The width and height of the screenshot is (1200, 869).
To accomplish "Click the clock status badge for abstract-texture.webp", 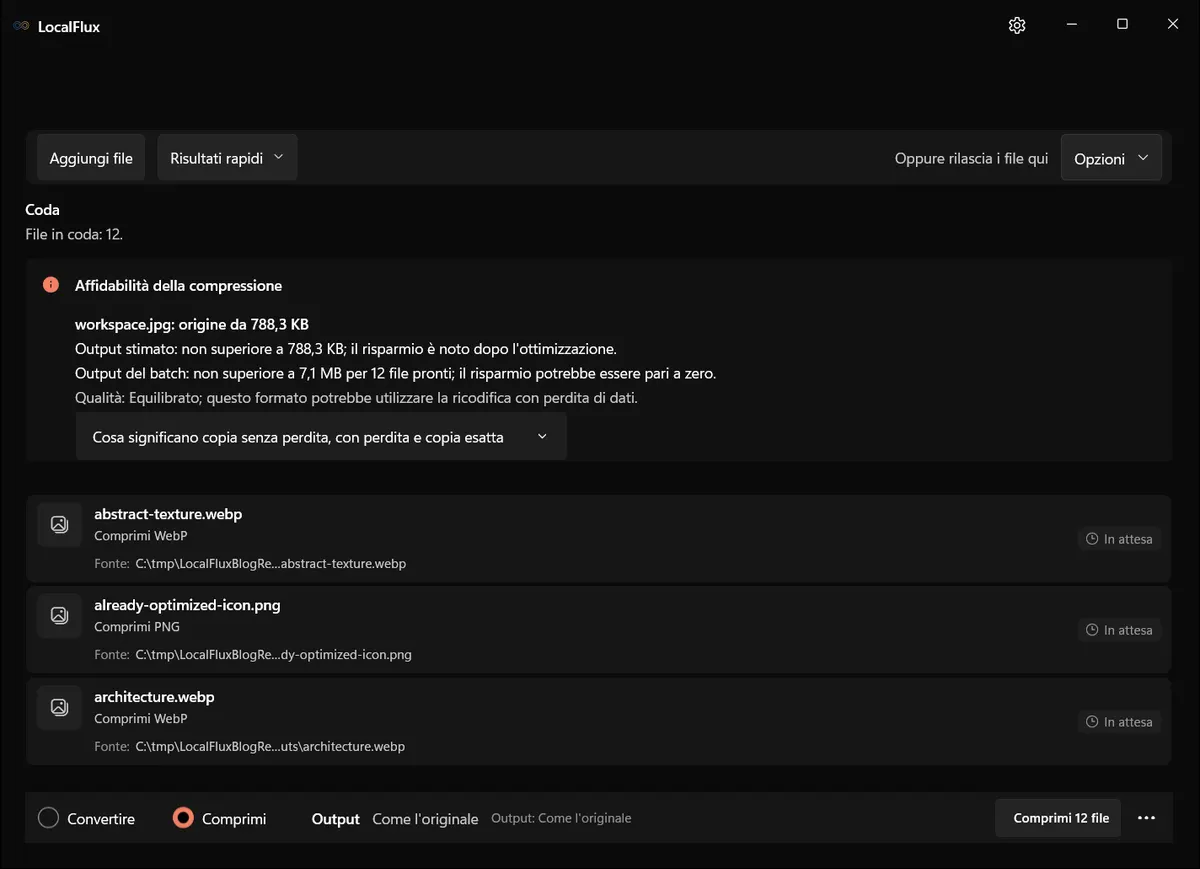I will [1119, 539].
